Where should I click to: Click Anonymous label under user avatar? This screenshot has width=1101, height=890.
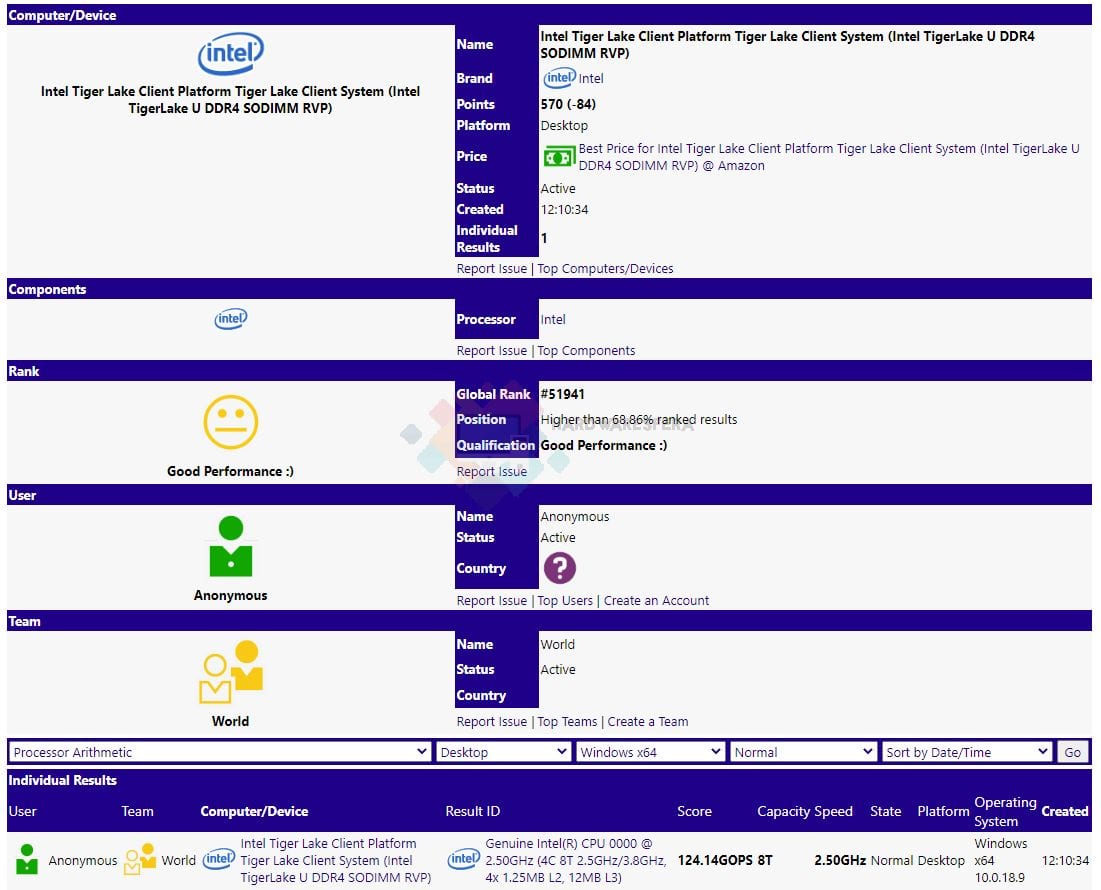point(230,595)
